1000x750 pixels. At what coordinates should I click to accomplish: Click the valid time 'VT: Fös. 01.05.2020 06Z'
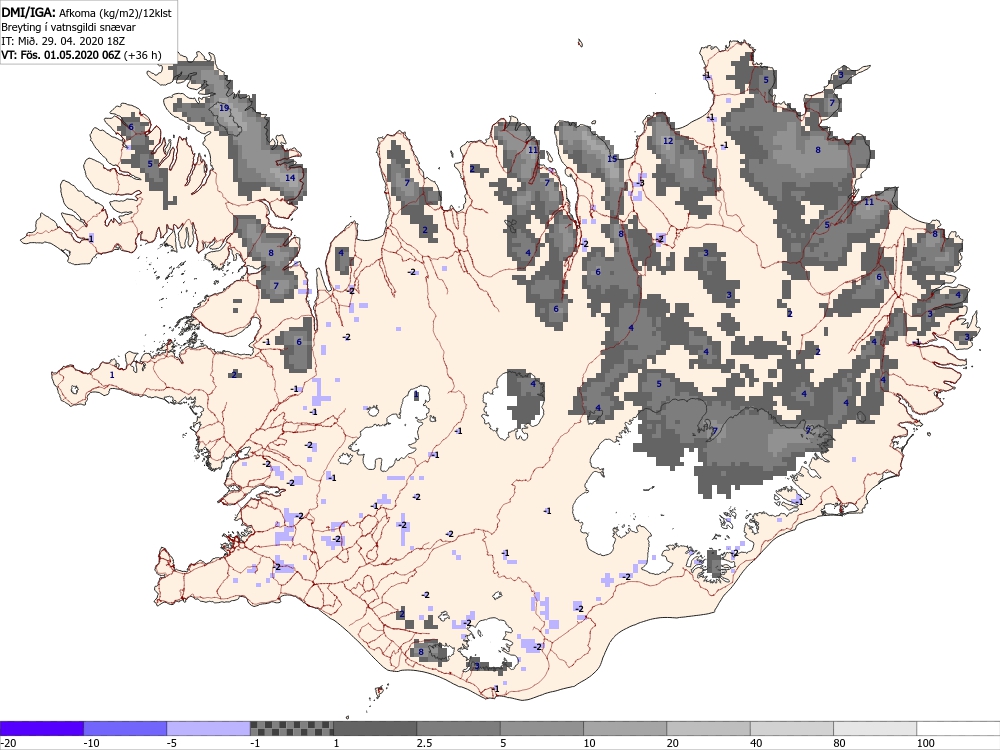pos(61,55)
